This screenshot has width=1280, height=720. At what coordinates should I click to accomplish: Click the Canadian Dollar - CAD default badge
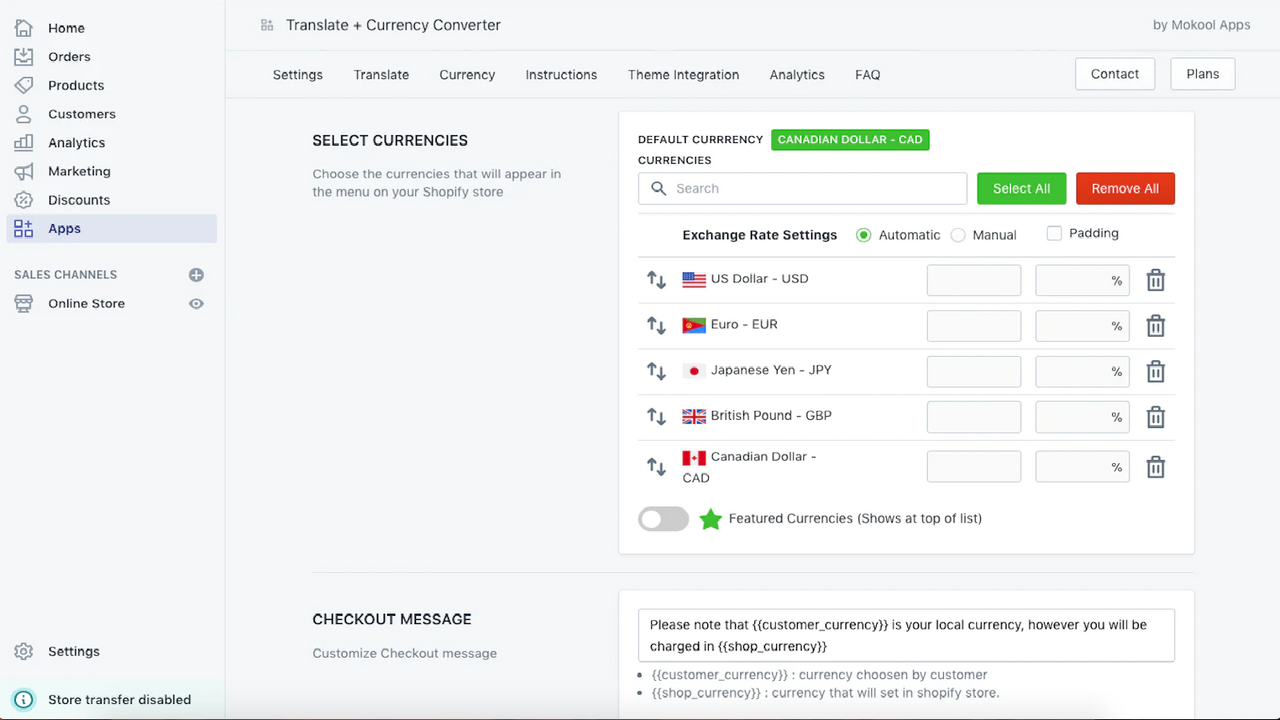(850, 140)
